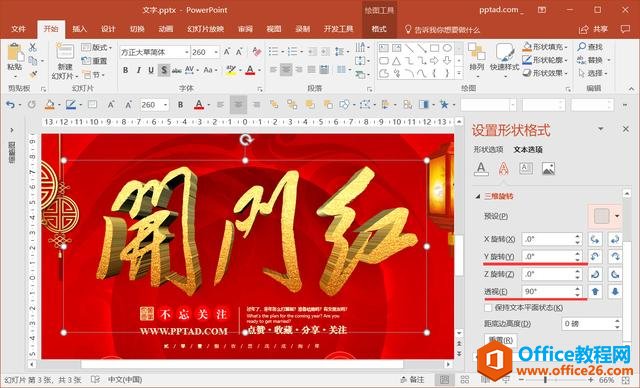
Task: Open the font name dropdown
Action: 187,52
